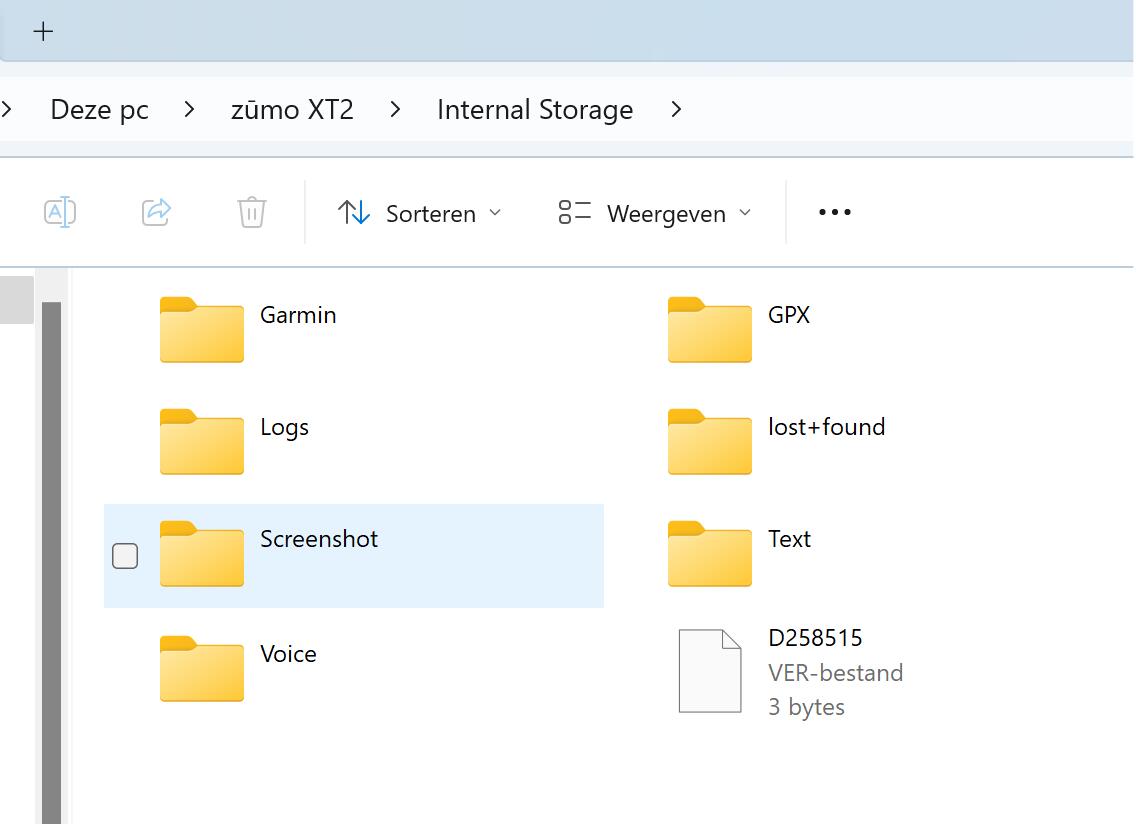This screenshot has width=1136, height=824.
Task: Click the Voice folder name
Action: tap(288, 654)
